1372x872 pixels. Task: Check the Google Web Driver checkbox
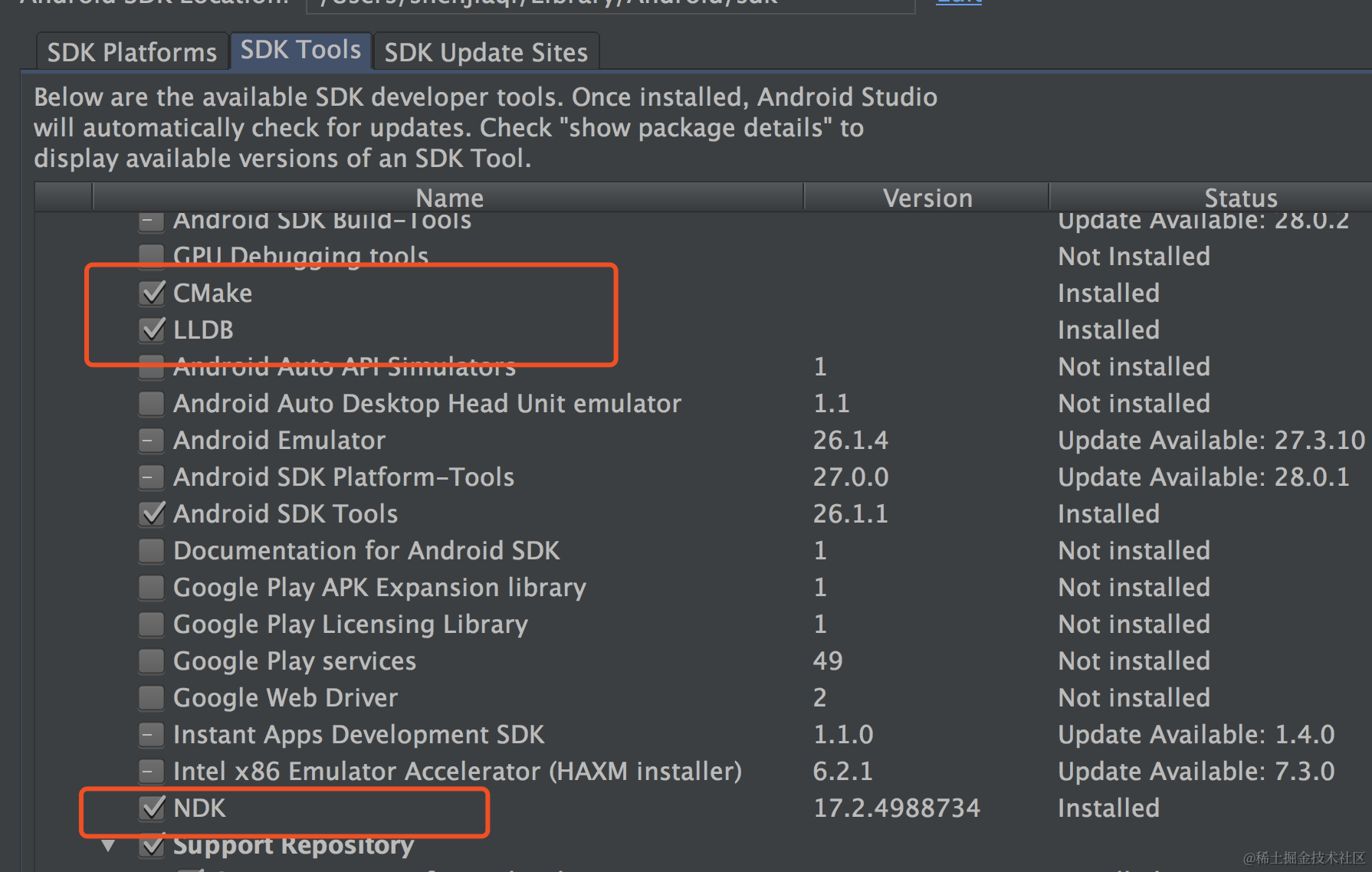pyautogui.click(x=152, y=697)
